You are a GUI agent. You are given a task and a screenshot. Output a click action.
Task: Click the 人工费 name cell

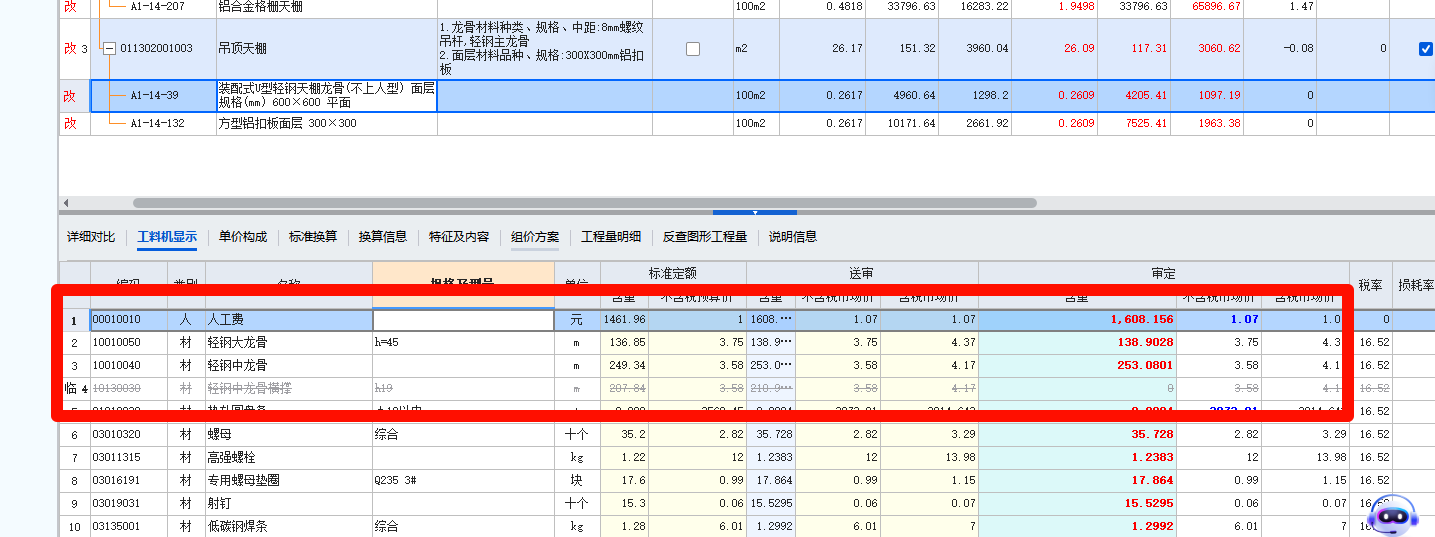[x=288, y=319]
